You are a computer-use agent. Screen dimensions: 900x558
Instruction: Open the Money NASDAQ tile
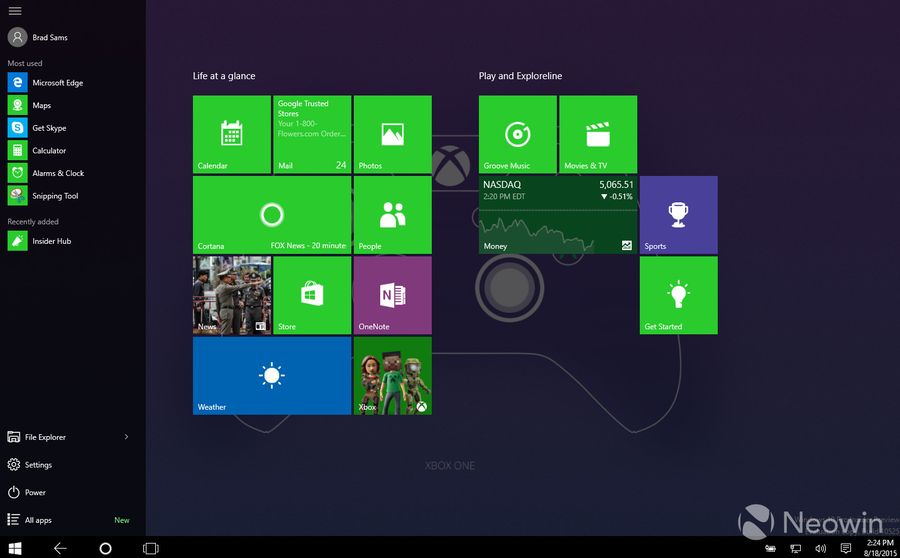(558, 215)
